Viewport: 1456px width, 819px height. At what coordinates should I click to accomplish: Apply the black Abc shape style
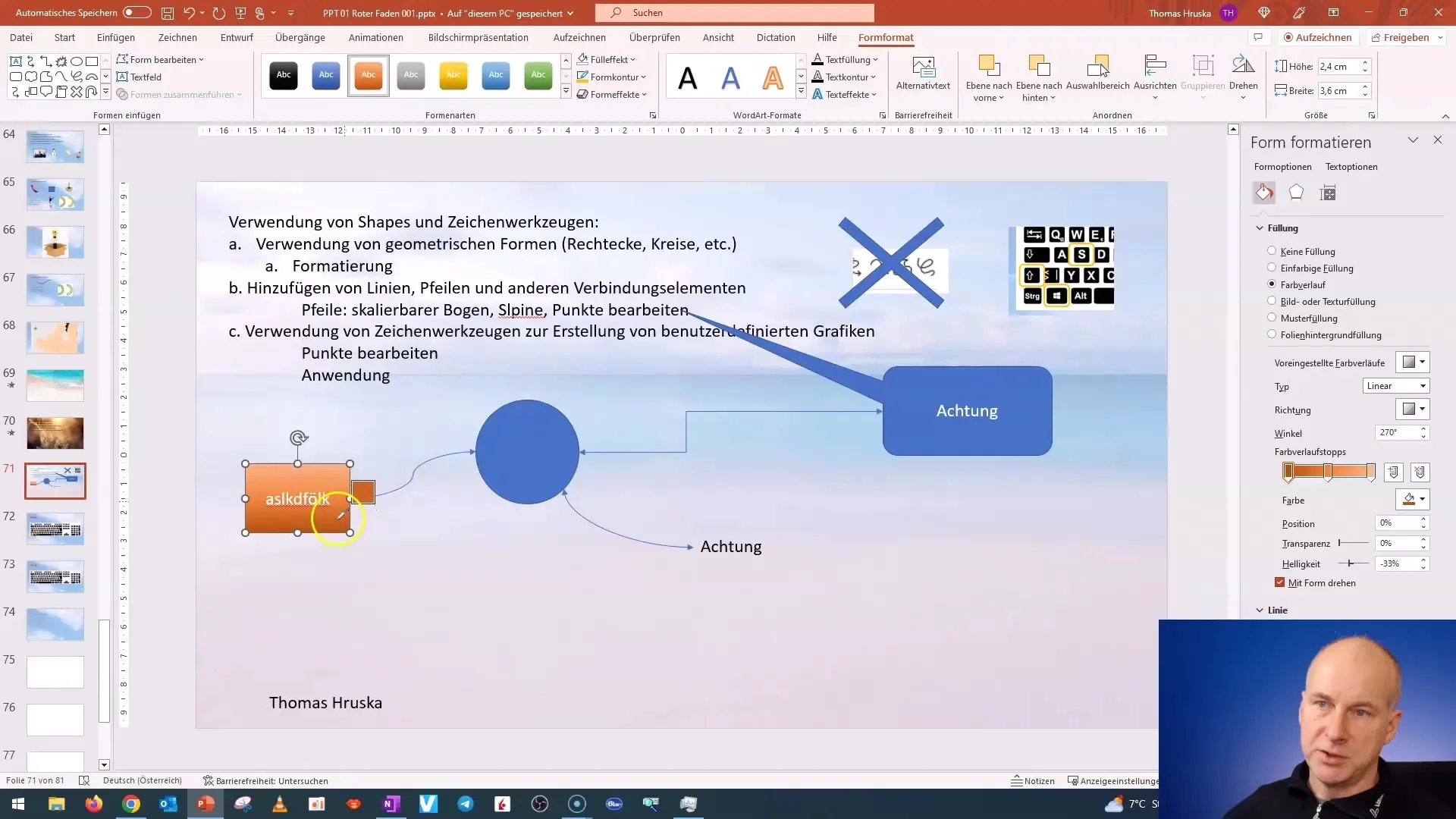pyautogui.click(x=284, y=75)
